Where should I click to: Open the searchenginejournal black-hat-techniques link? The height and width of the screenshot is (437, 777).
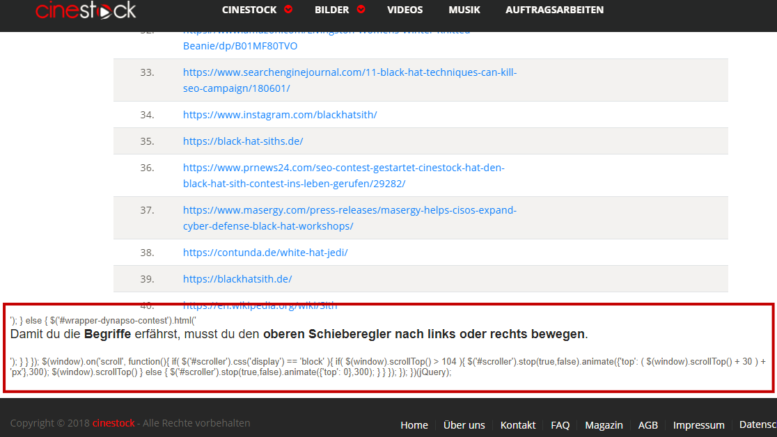click(350, 80)
